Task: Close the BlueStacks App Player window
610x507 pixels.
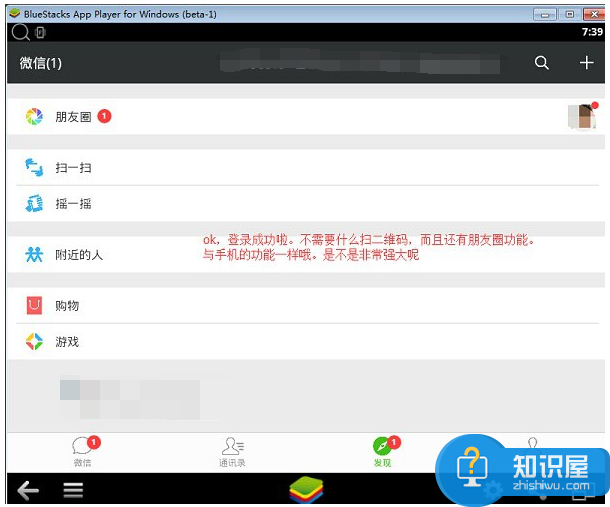Action: 594,14
